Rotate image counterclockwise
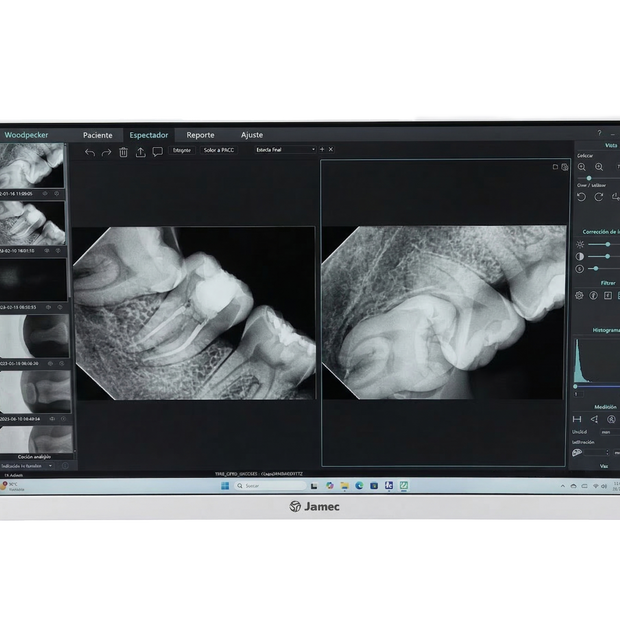This screenshot has height=620, width=620. click(581, 197)
